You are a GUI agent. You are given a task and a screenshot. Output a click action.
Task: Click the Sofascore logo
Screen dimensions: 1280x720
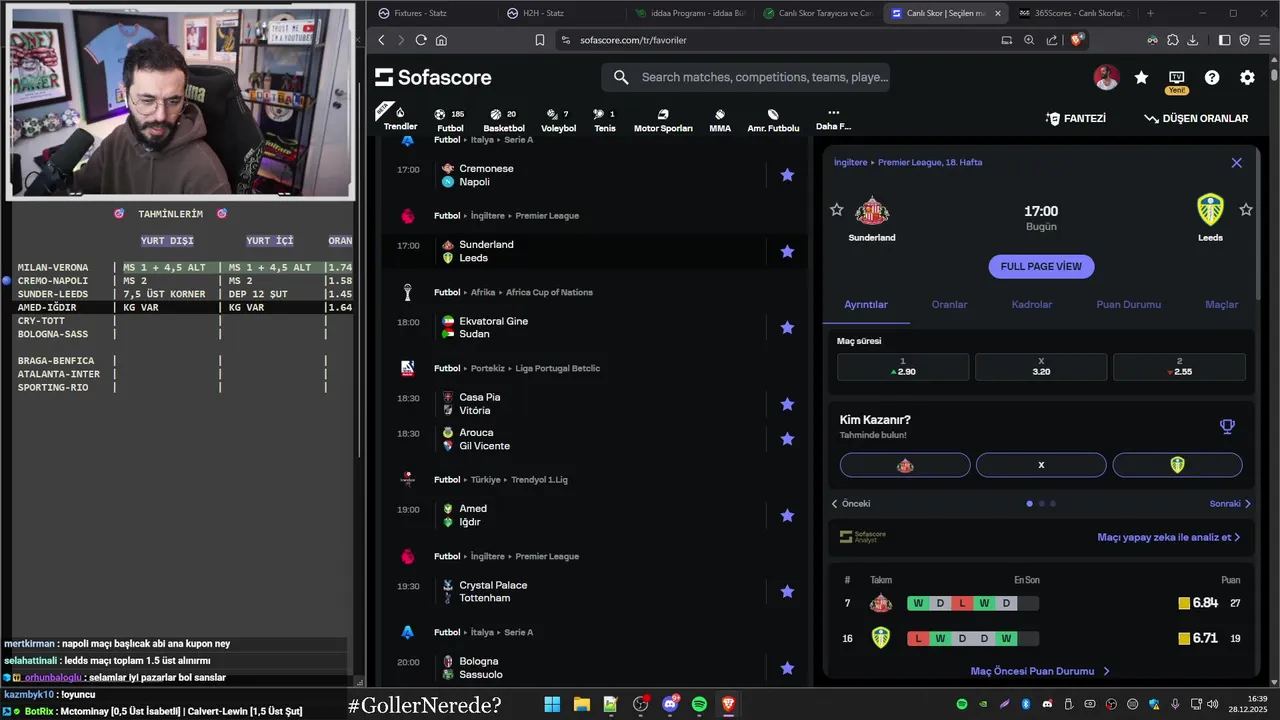433,77
